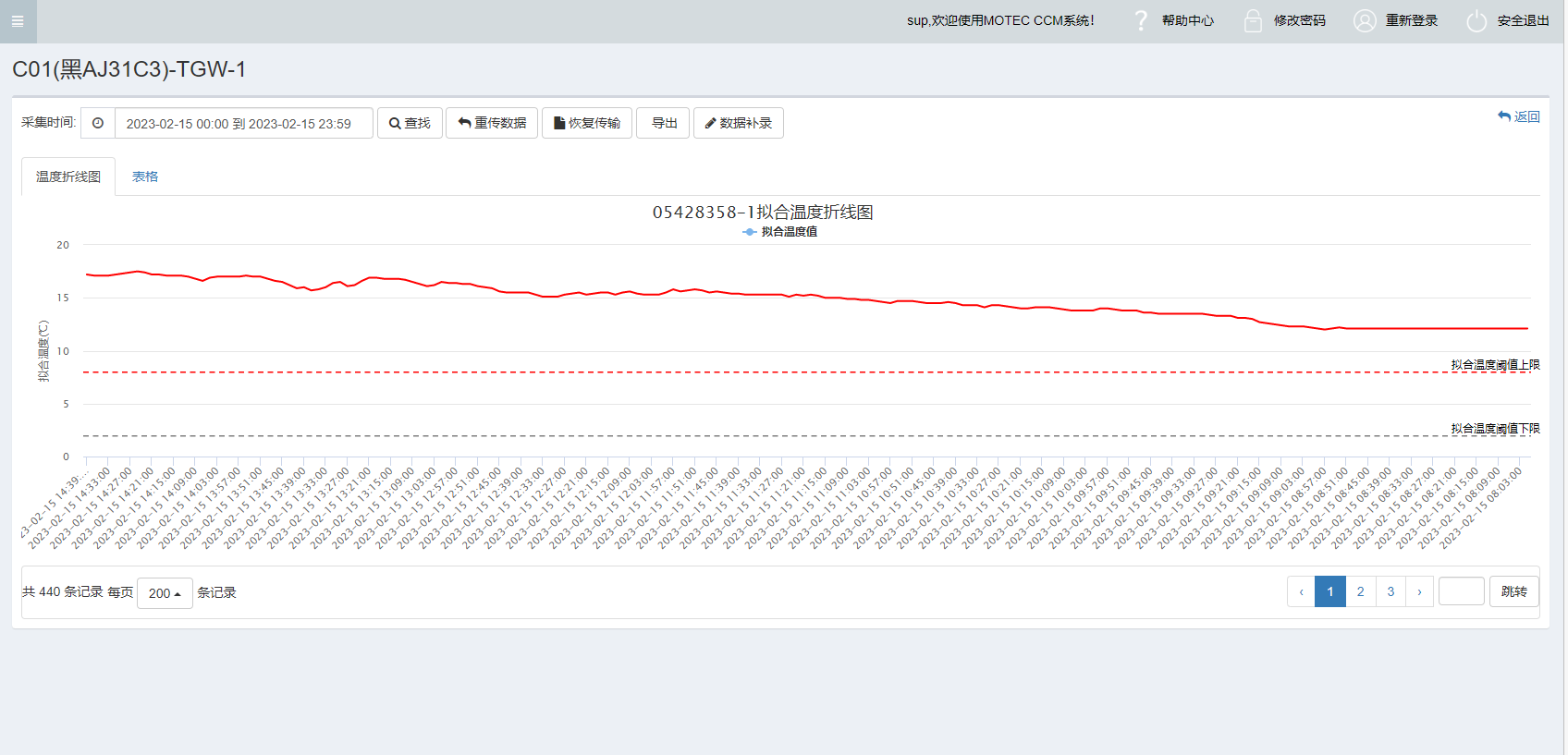Click the 重传数据 retransmit button
Screen dimensions: 1568x755
[x=492, y=123]
